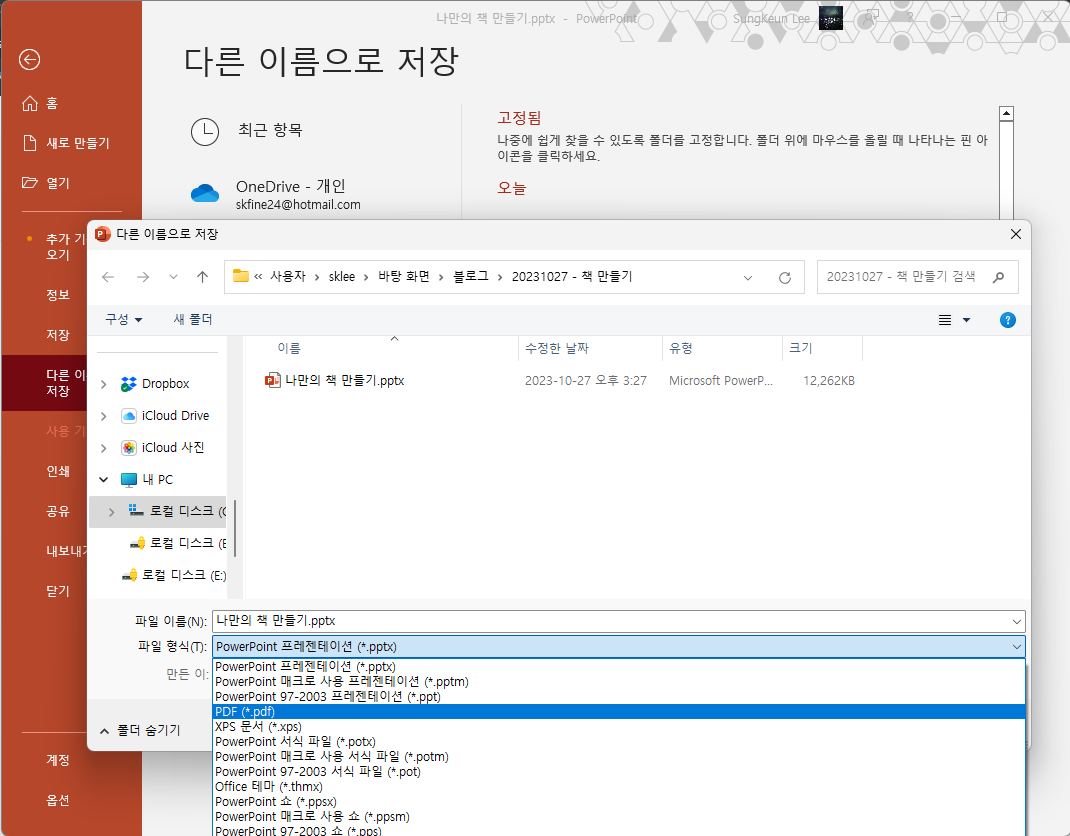Image resolution: width=1070 pixels, height=836 pixels.
Task: Select PowerPoint 쇼 (*.ppsx) format
Action: pos(619,802)
